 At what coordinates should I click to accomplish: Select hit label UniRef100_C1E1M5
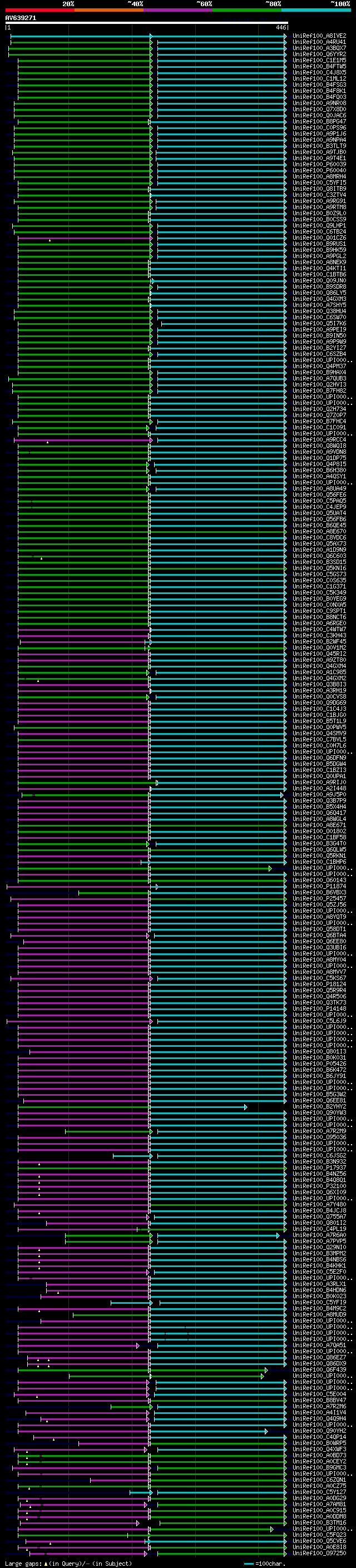click(319, 60)
